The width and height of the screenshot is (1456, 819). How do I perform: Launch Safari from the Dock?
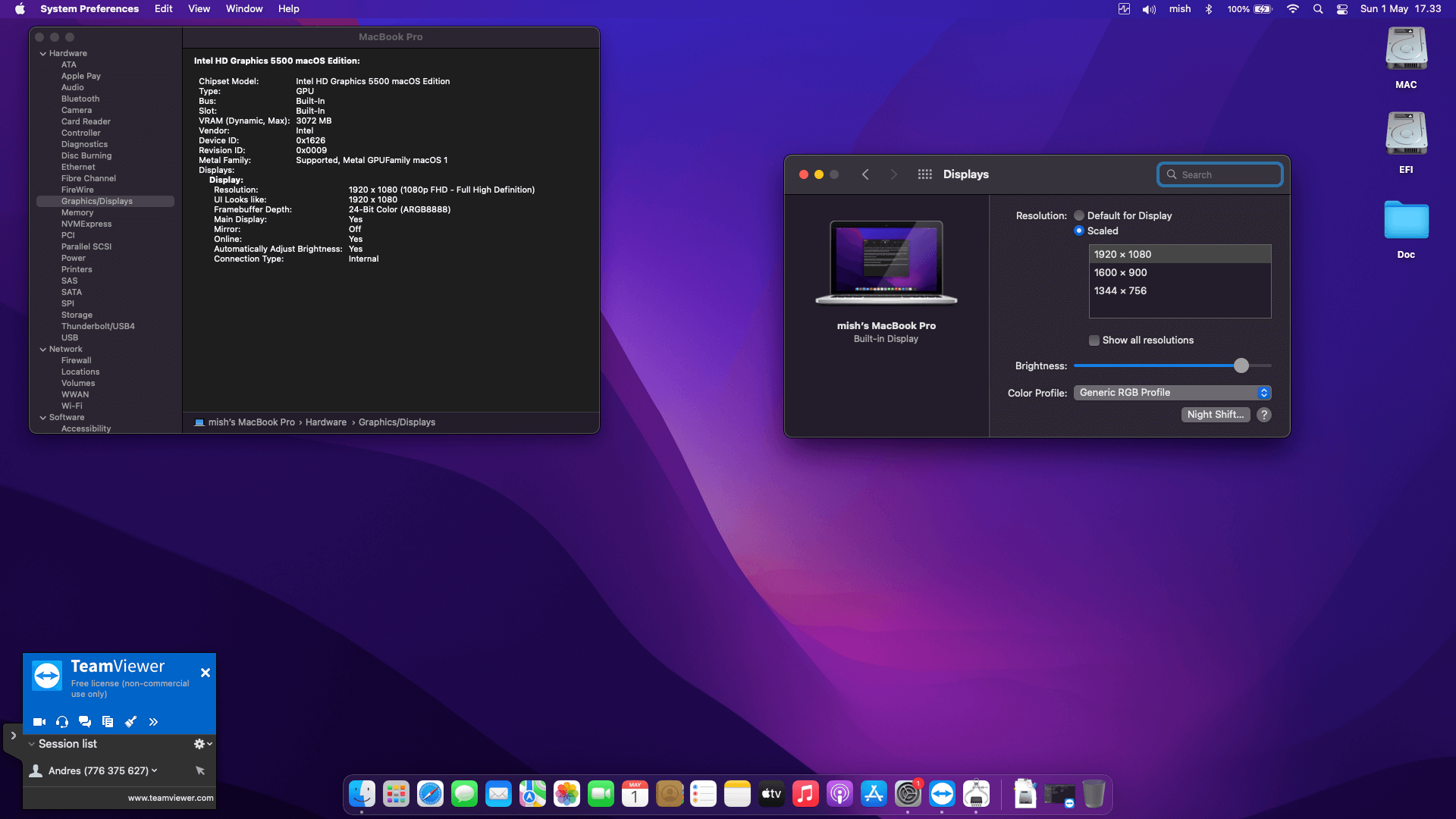[x=430, y=794]
